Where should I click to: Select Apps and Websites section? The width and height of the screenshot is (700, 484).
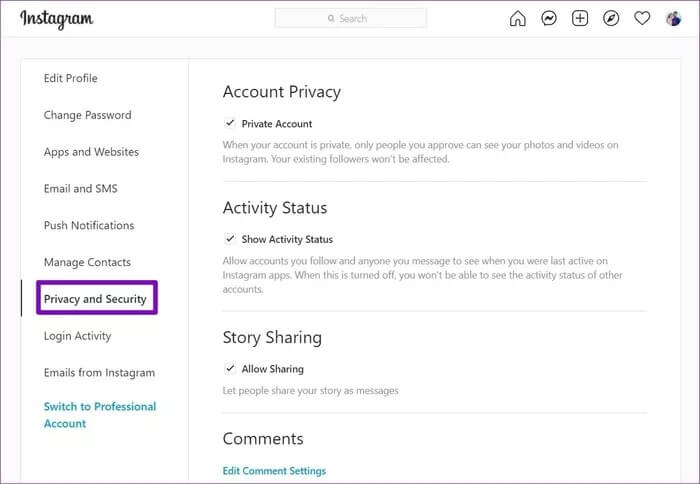tap(91, 152)
